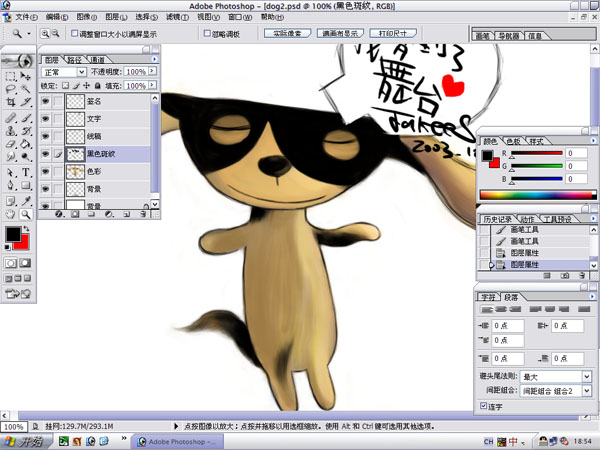Hide the 色彩 layer
Screen dimensions: 600x450
[46, 171]
